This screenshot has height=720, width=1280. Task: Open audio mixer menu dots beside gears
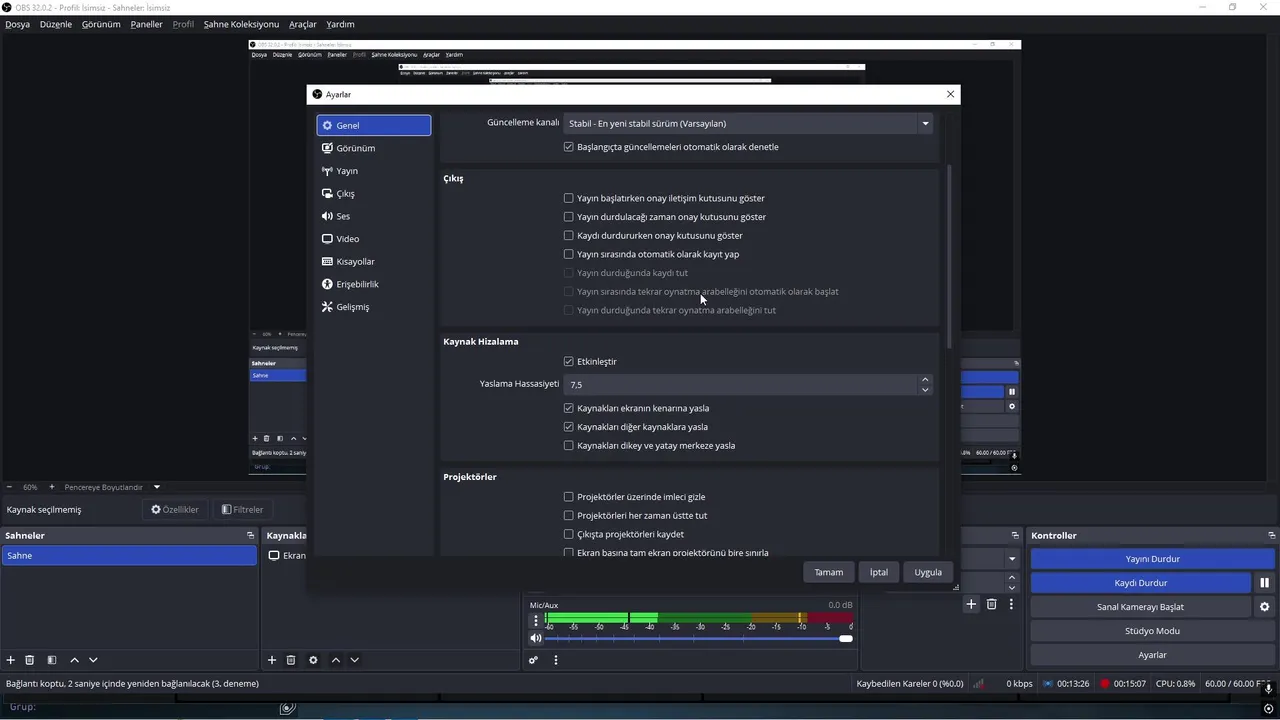click(556, 660)
